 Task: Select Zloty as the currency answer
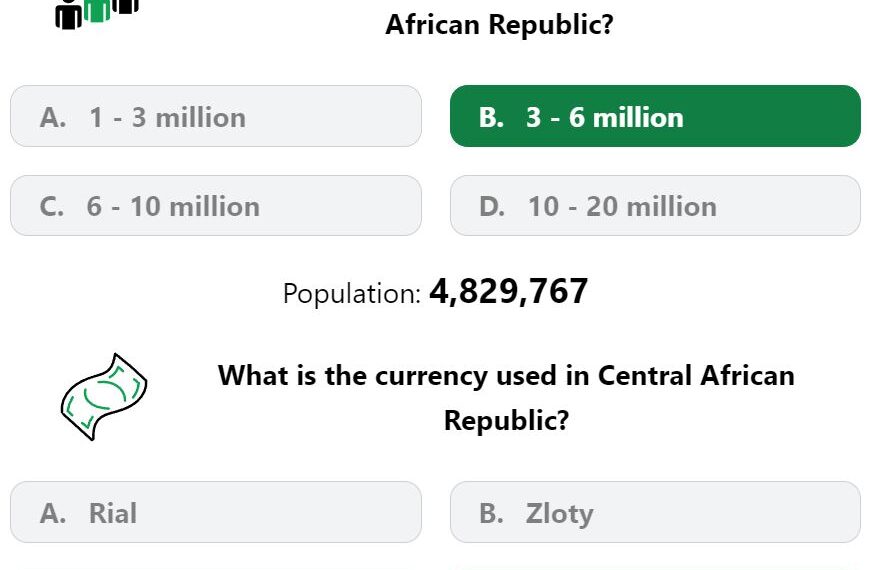click(x=655, y=512)
